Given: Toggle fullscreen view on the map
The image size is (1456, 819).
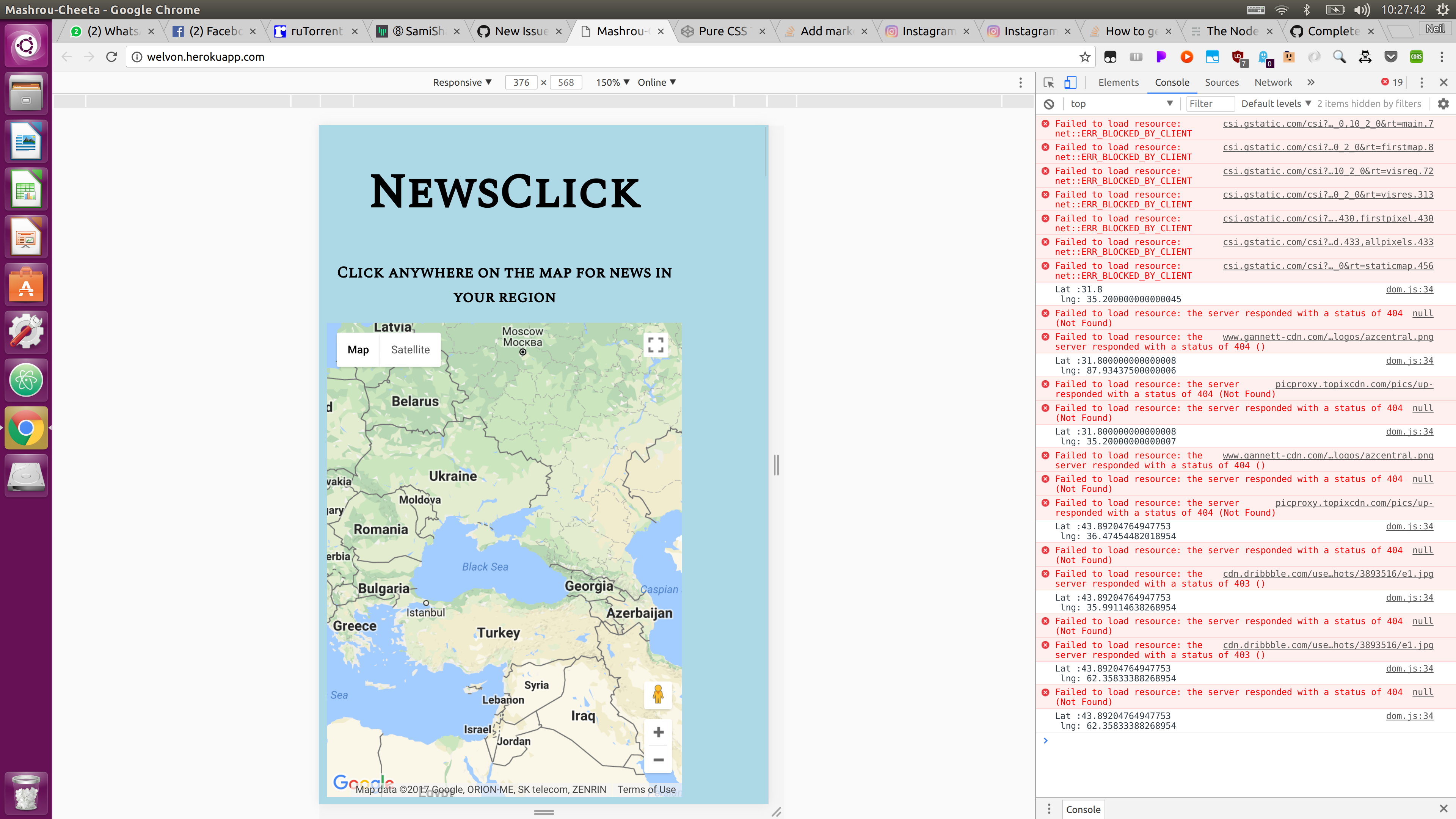Looking at the screenshot, I should point(655,344).
